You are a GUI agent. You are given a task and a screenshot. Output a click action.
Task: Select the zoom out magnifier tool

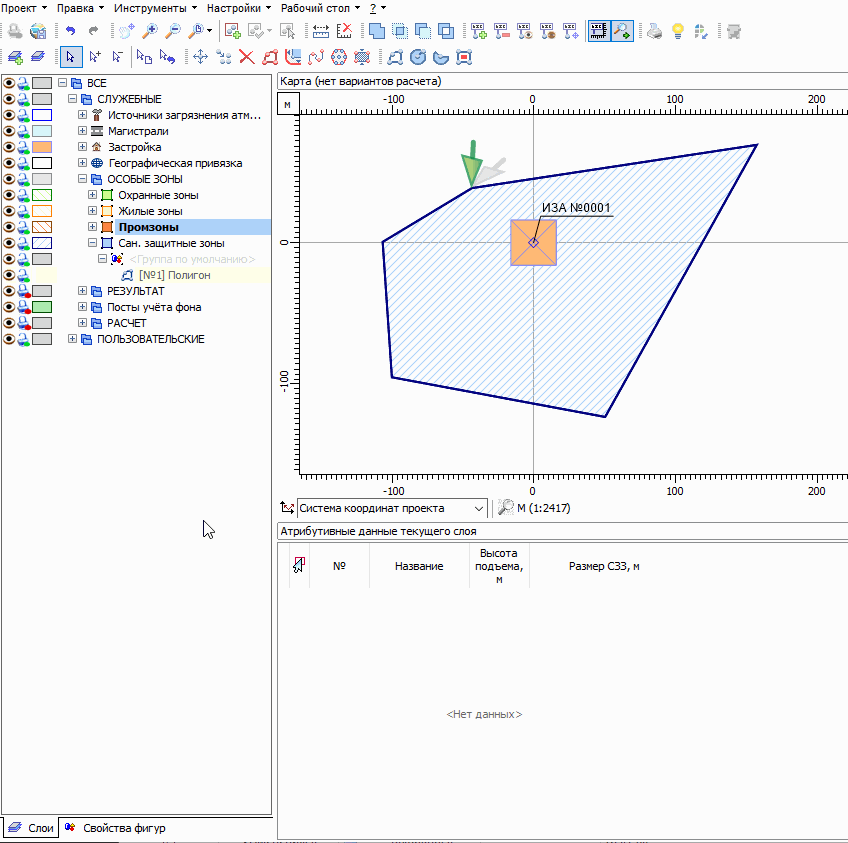click(x=174, y=31)
